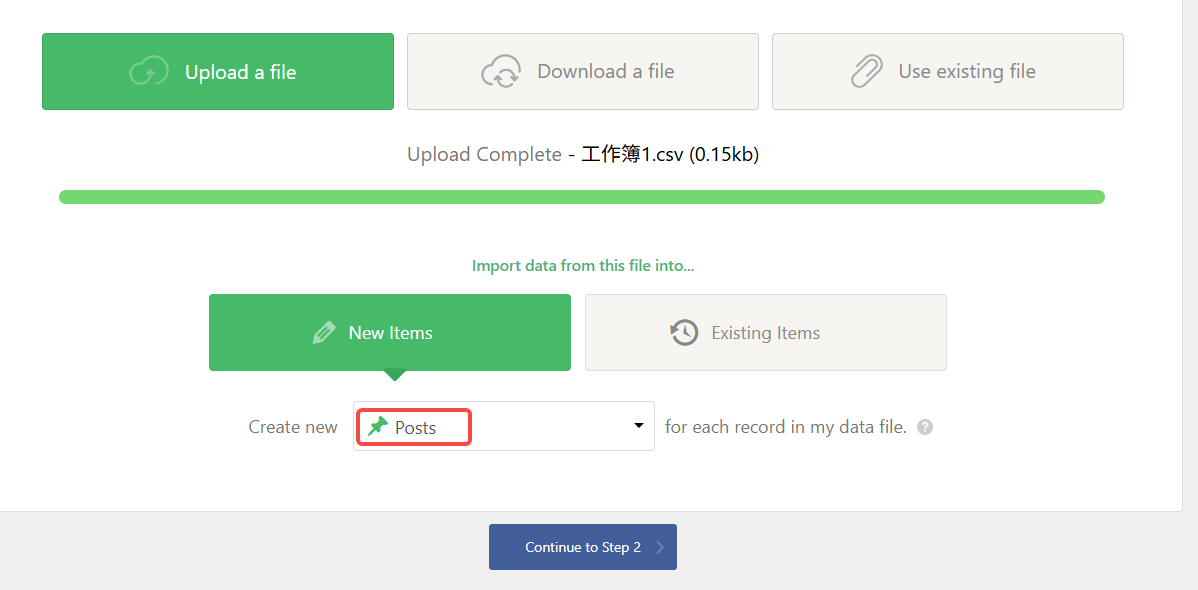Open the help question mark tooltip
1198x590 pixels.
coord(925,427)
